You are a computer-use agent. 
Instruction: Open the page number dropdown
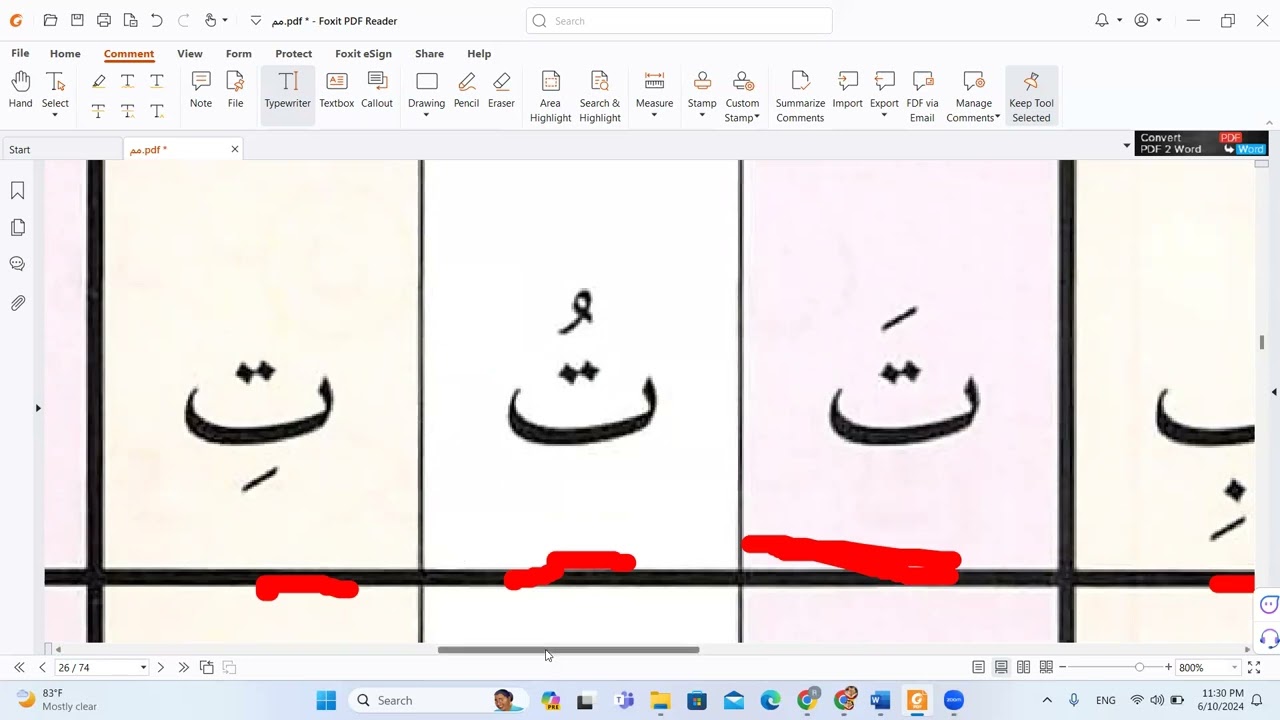[x=143, y=667]
